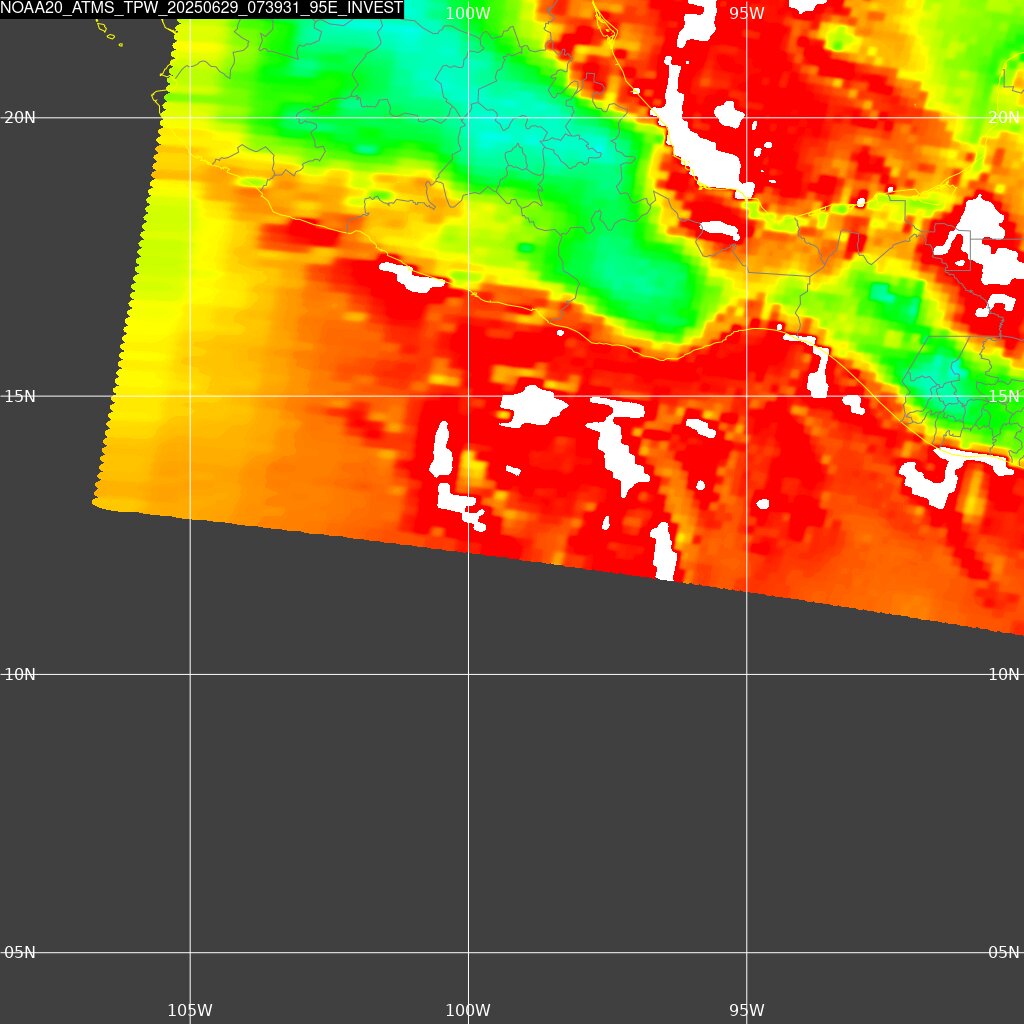Click the bottom 105W longitude label
Image resolution: width=1024 pixels, height=1024 pixels.
190,1010
